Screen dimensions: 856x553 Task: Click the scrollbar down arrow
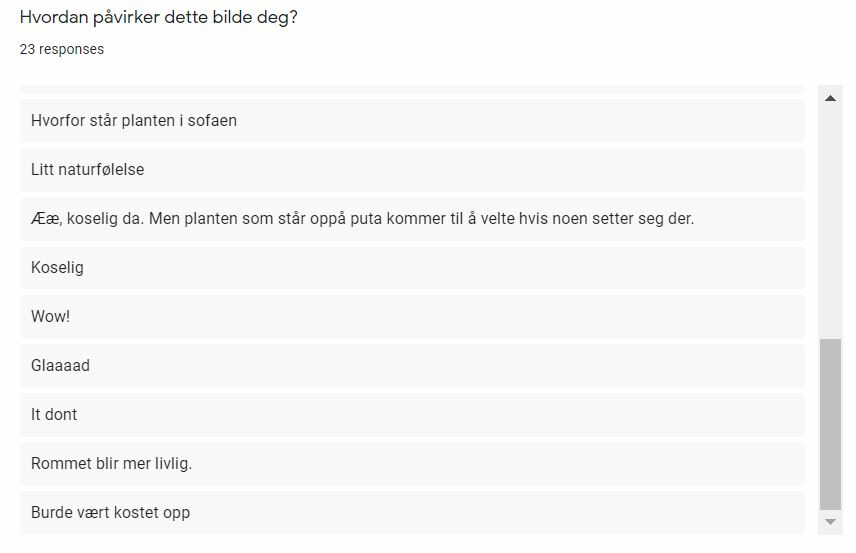pos(830,522)
